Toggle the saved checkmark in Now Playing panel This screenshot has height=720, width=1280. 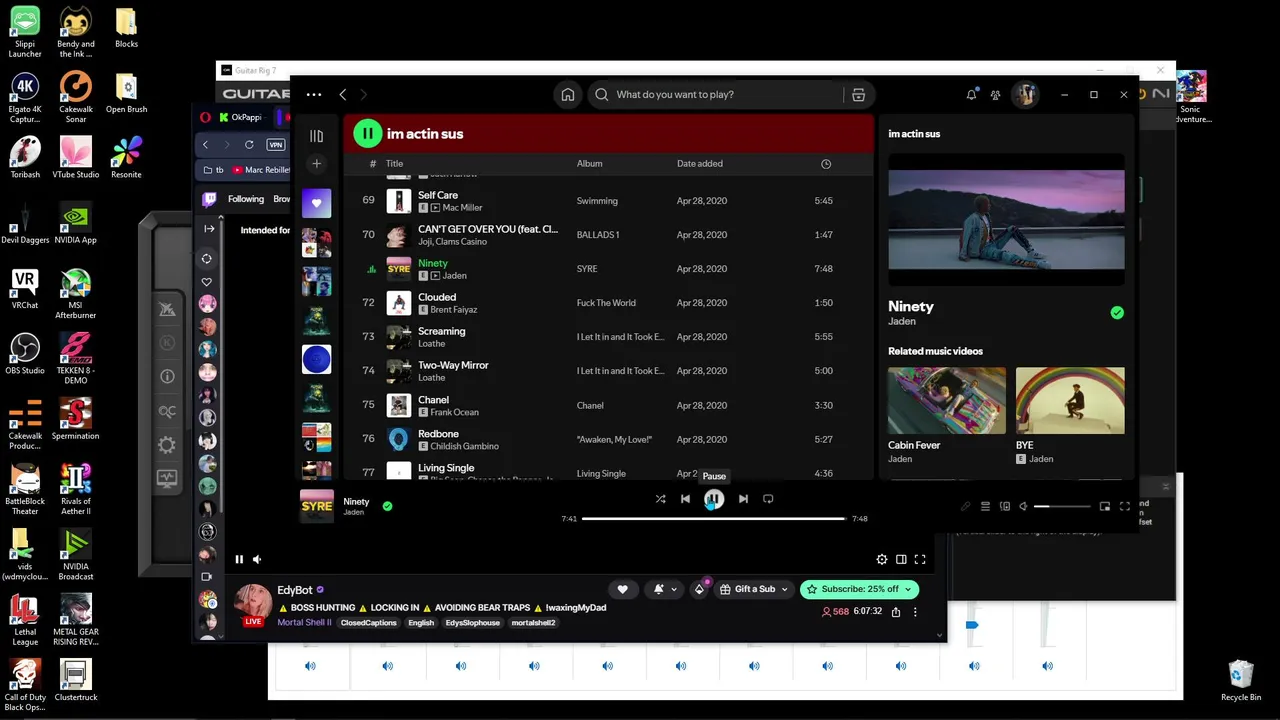(1117, 313)
